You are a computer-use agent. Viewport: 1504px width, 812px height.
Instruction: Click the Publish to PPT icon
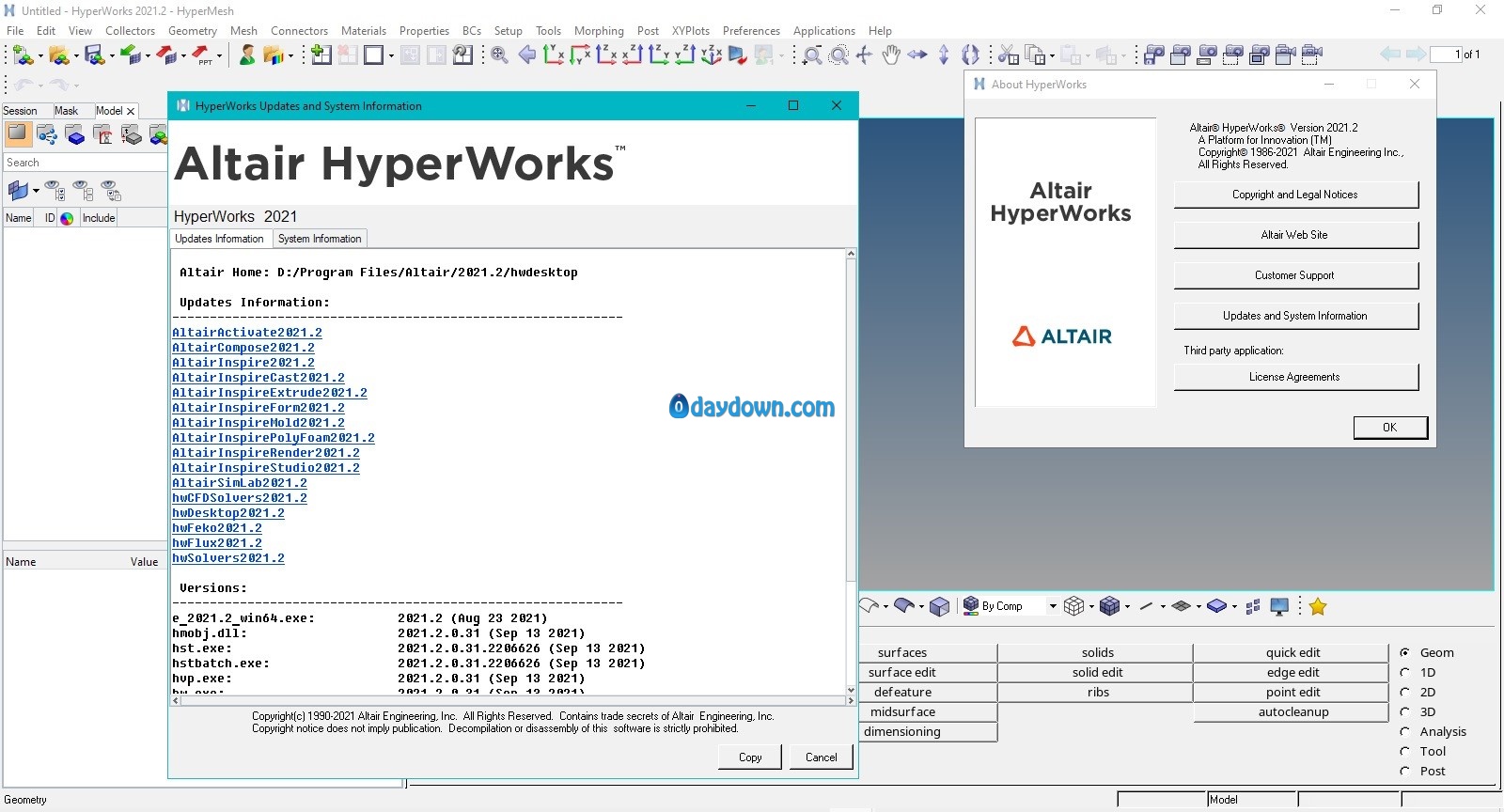[x=203, y=55]
